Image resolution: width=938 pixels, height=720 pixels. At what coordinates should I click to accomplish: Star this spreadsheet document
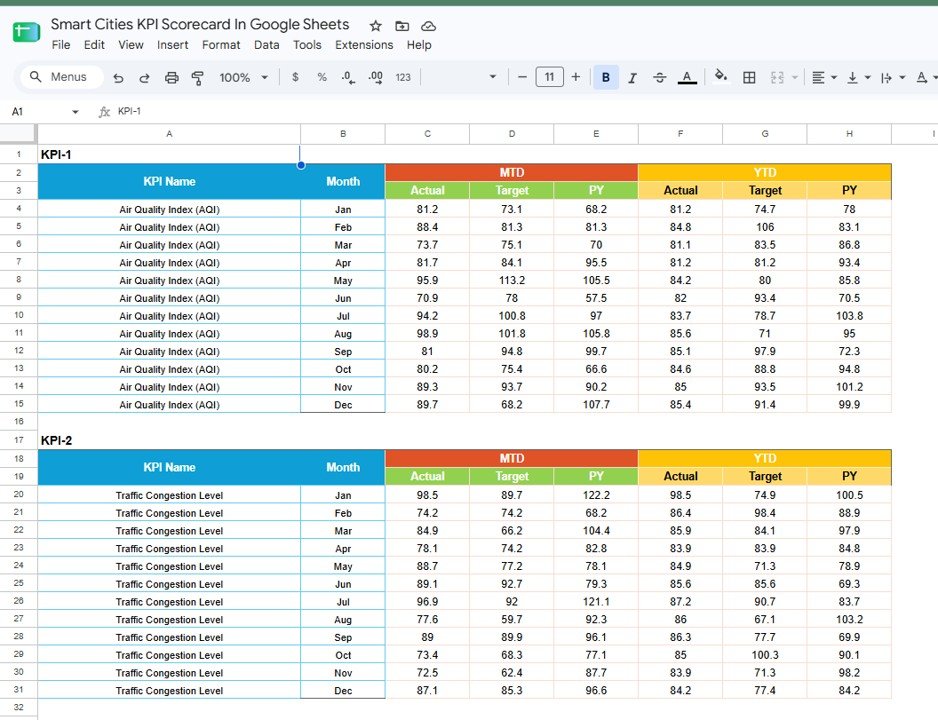(x=375, y=26)
